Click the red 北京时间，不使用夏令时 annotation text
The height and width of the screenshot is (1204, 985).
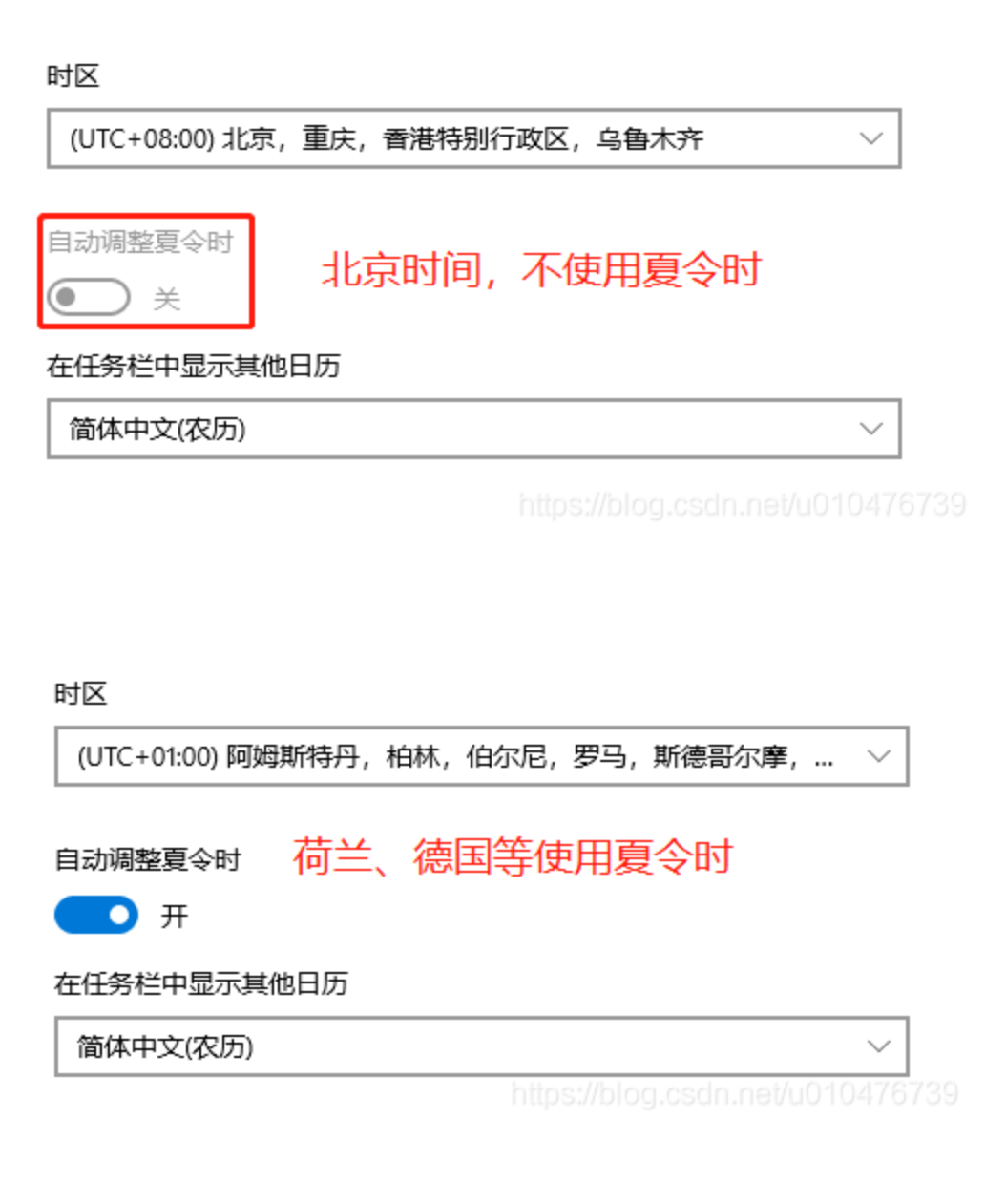click(543, 270)
